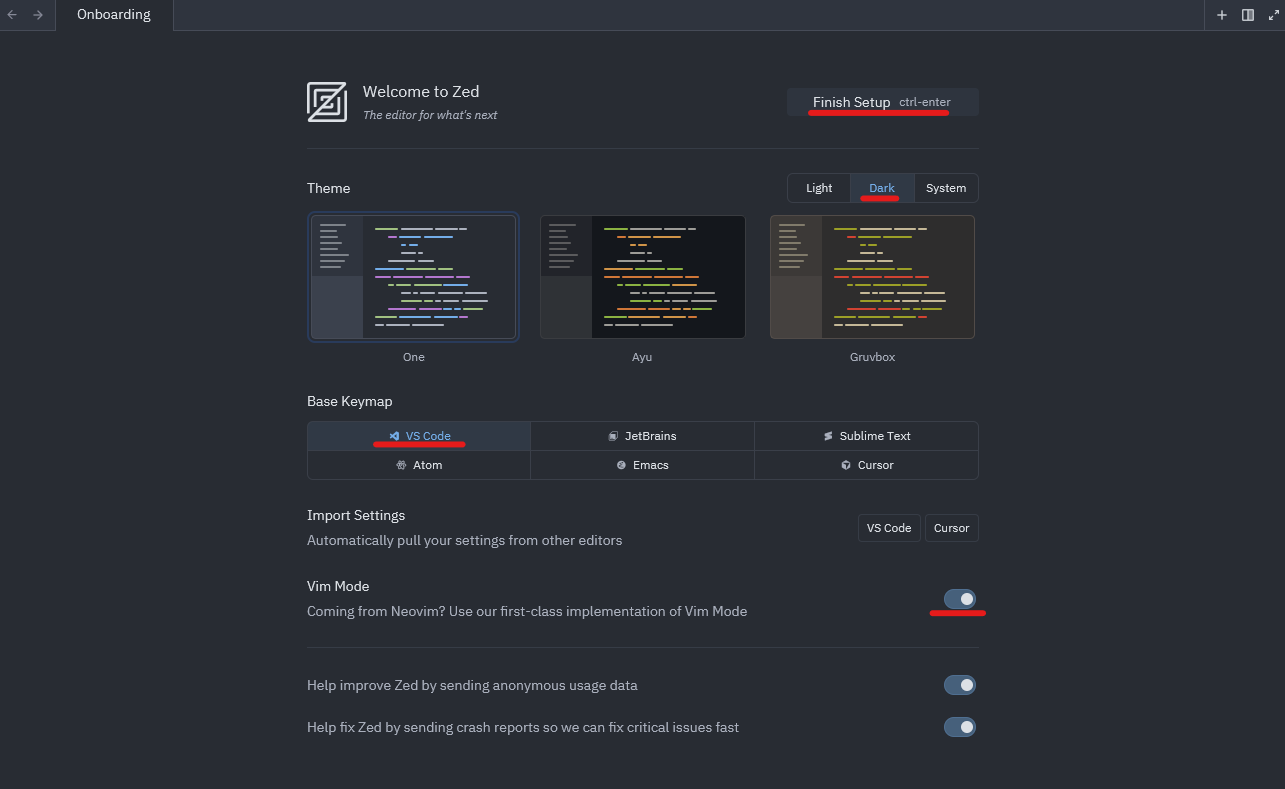
Task: Switch to the Onboarding tab
Action: [x=112, y=15]
